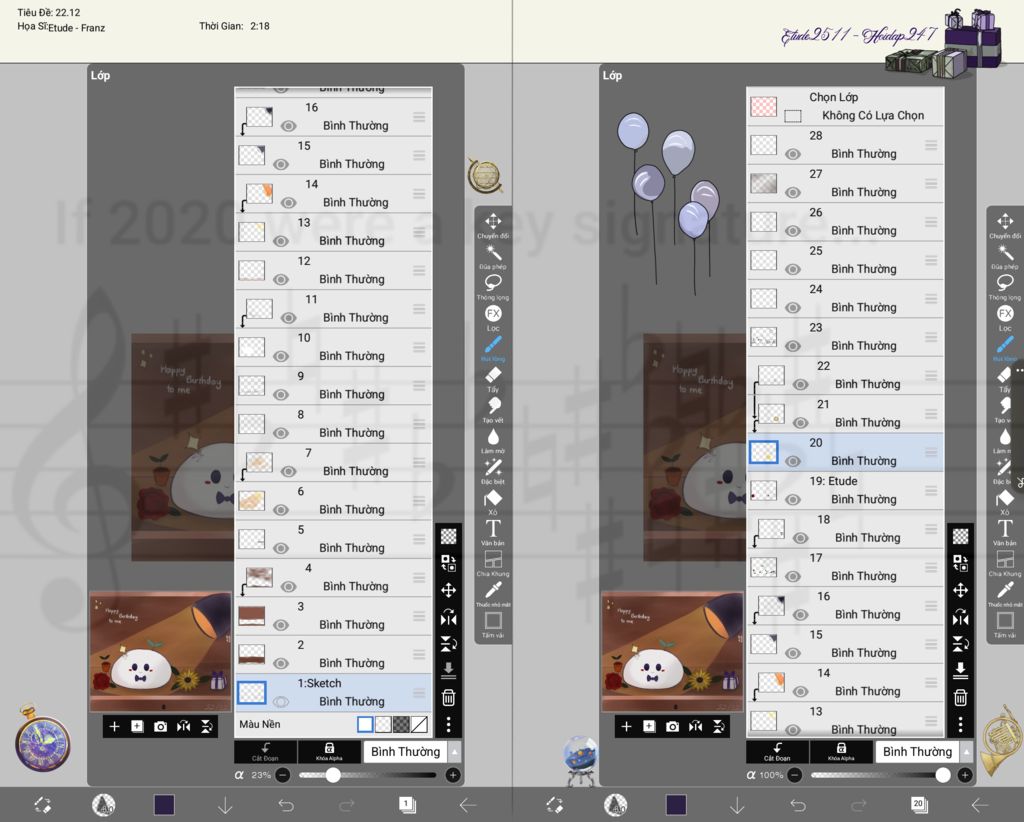
Task: Open the layers button showing 20 layers
Action: pos(918,804)
